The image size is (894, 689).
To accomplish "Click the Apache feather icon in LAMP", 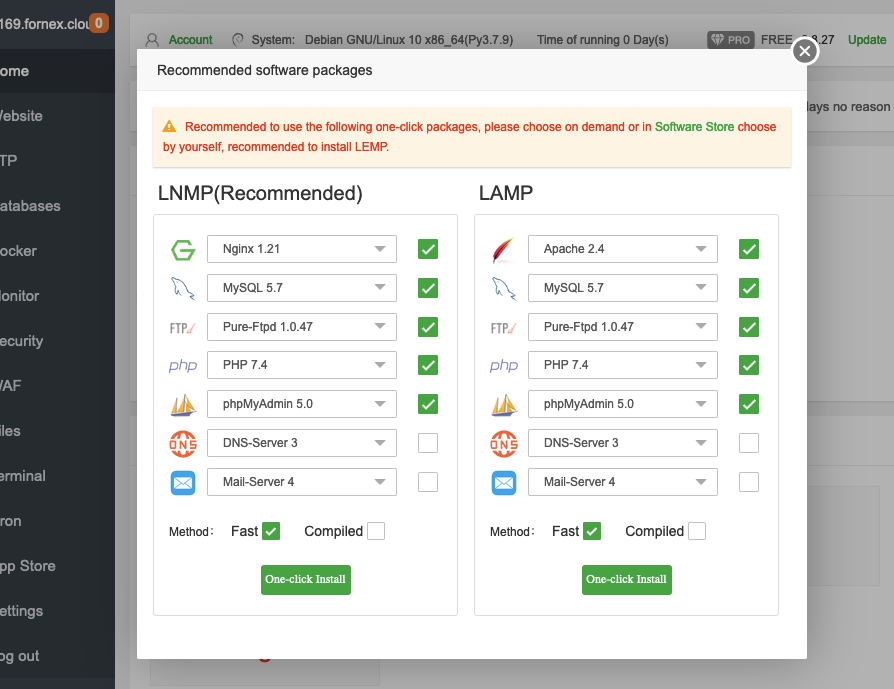I will pyautogui.click(x=503, y=249).
